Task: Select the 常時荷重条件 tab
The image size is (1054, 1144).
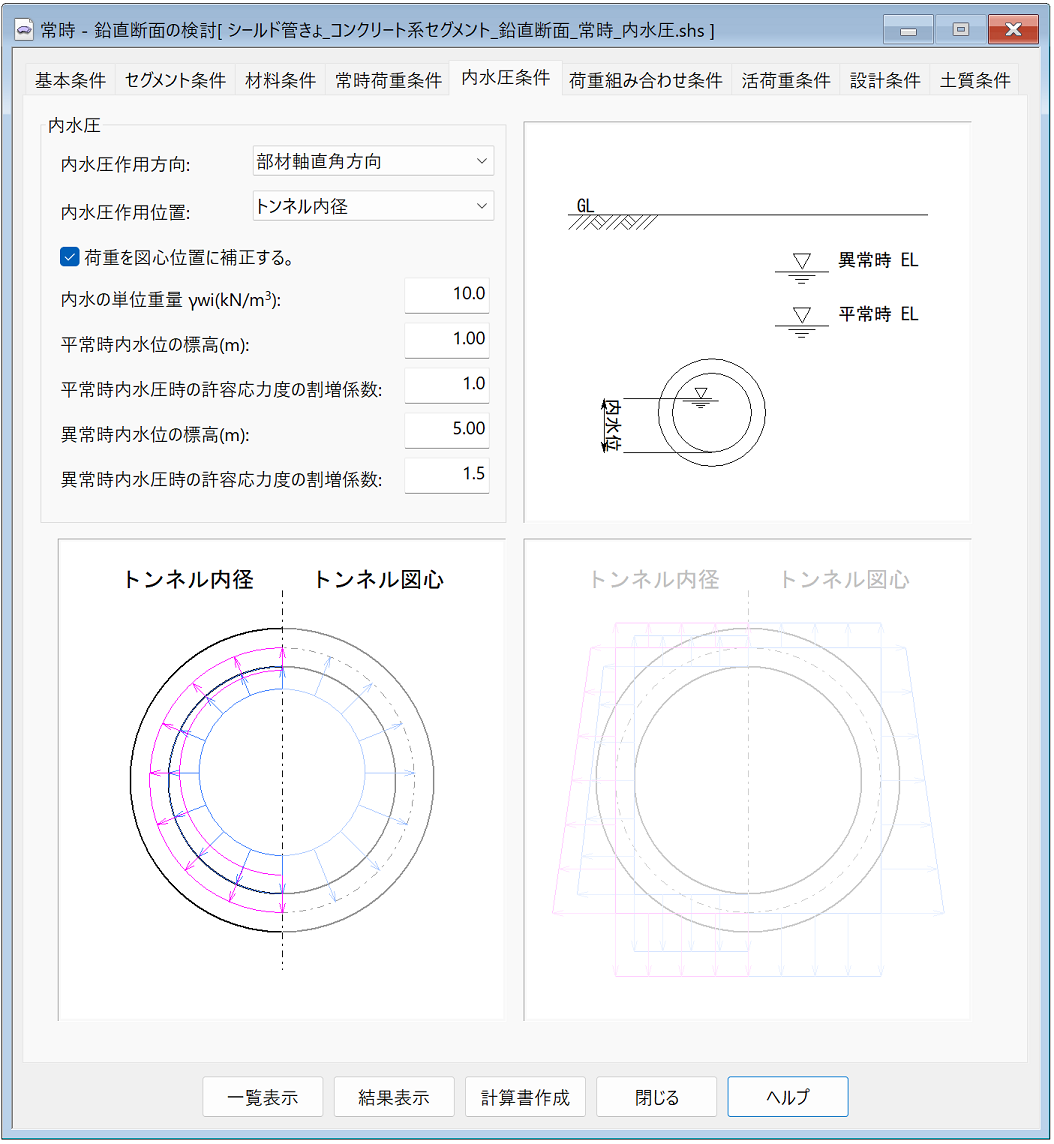Action: [x=389, y=78]
